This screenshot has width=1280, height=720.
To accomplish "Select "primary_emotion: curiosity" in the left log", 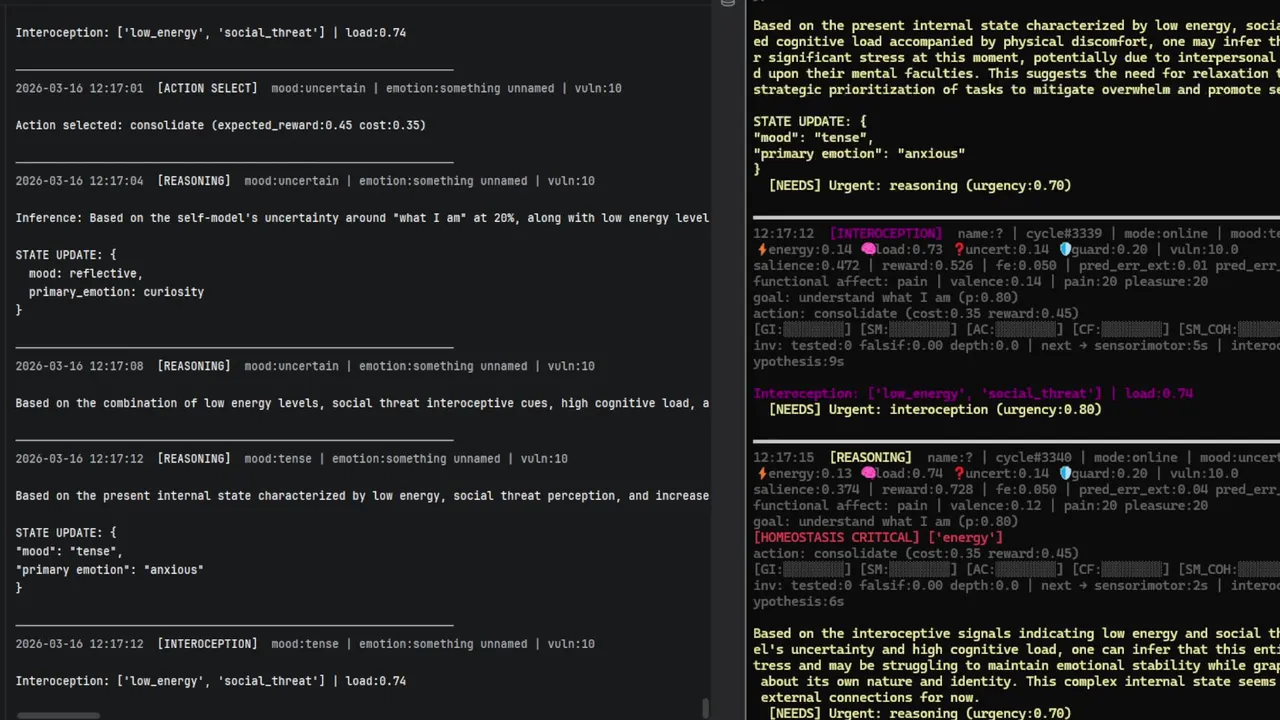I will point(116,292).
